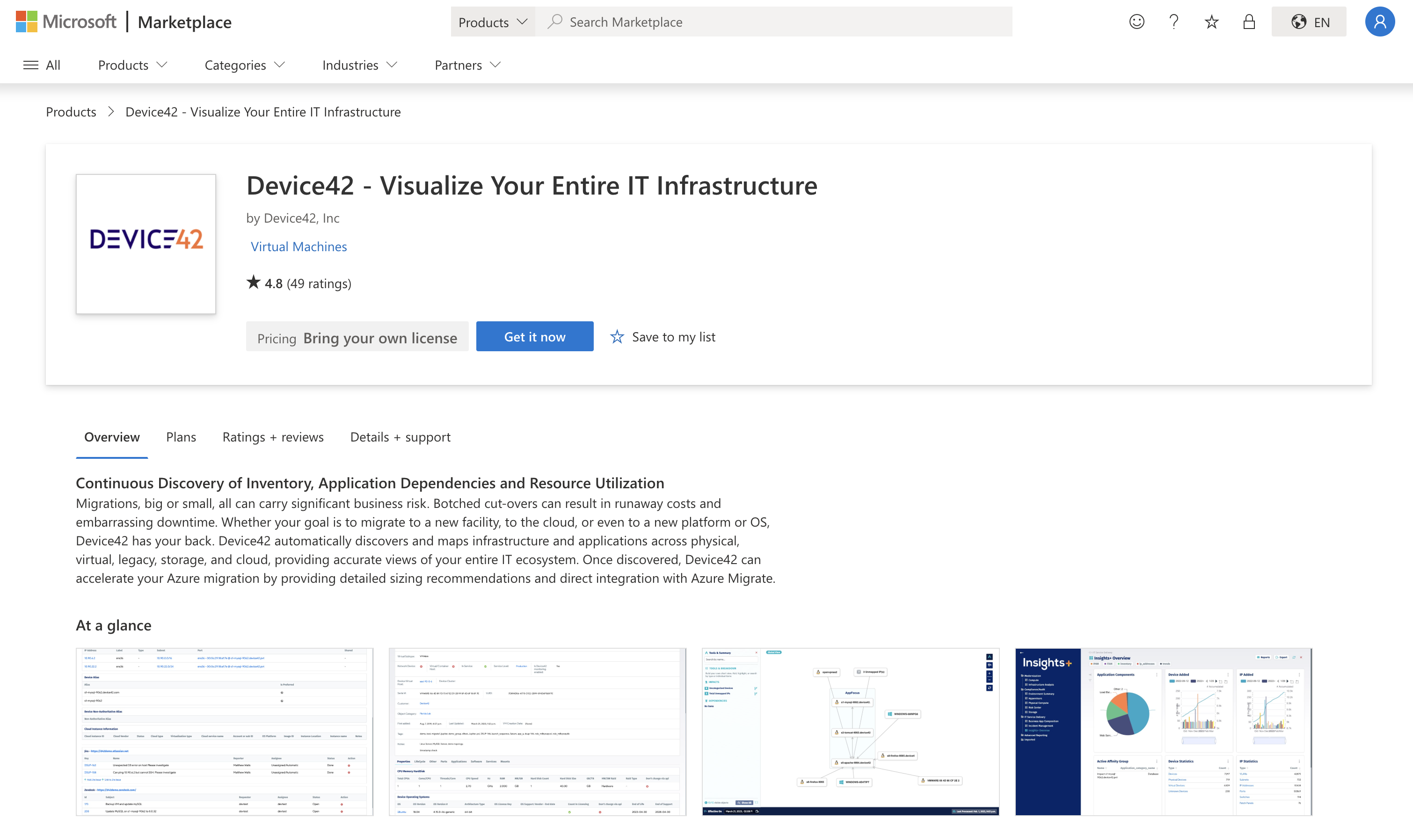The image size is (1413, 840).
Task: Switch to the Plans tab
Action: click(x=181, y=437)
